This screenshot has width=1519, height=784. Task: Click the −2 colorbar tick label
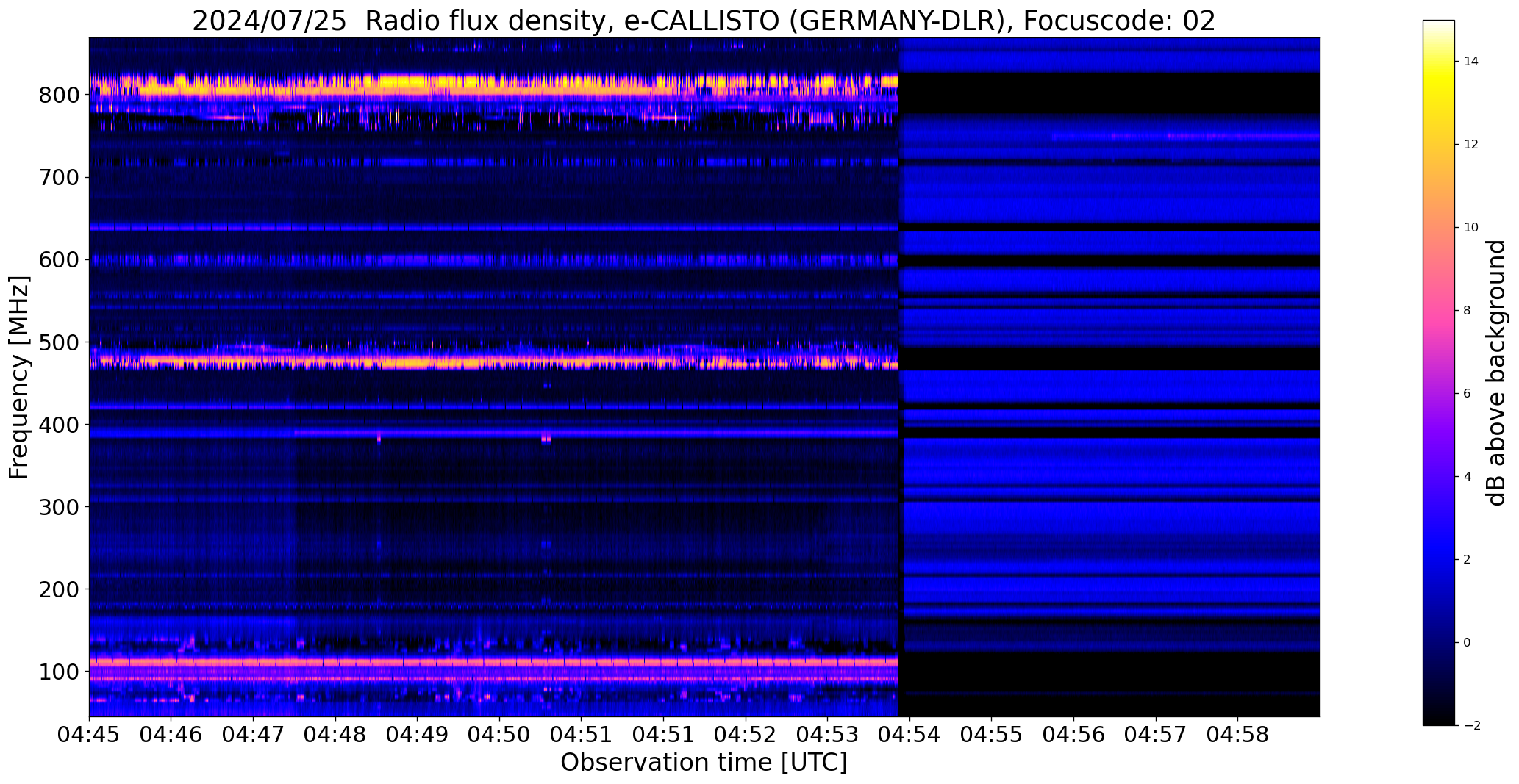point(1470,726)
